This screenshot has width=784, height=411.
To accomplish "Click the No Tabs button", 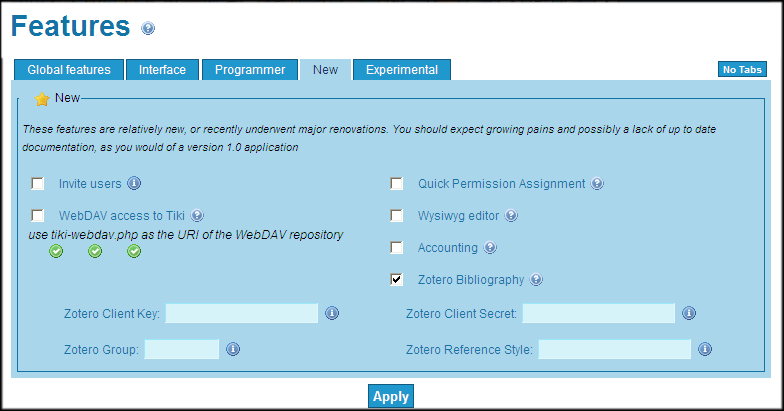I will [742, 70].
